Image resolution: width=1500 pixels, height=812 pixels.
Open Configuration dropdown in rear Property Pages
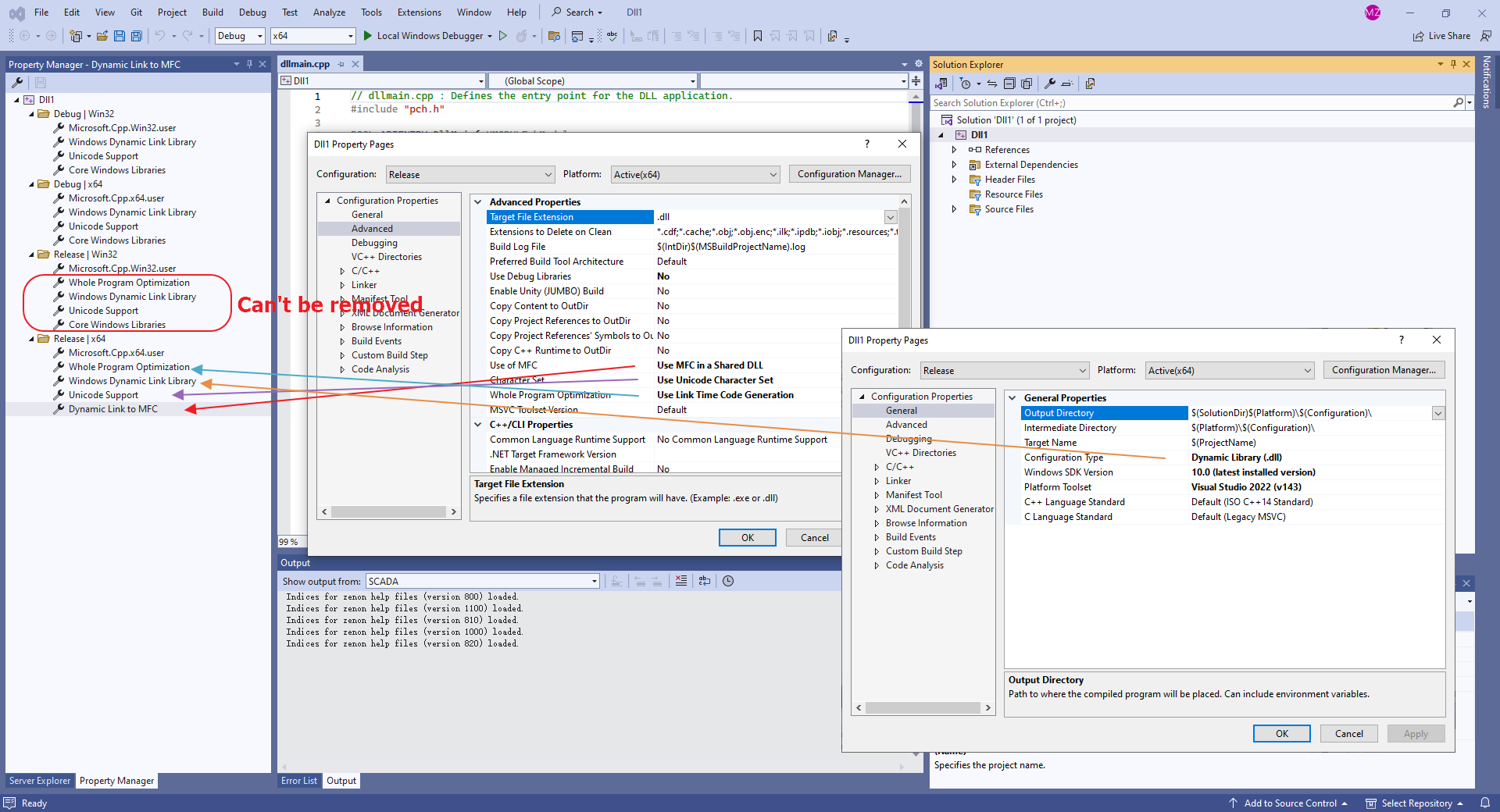point(470,174)
